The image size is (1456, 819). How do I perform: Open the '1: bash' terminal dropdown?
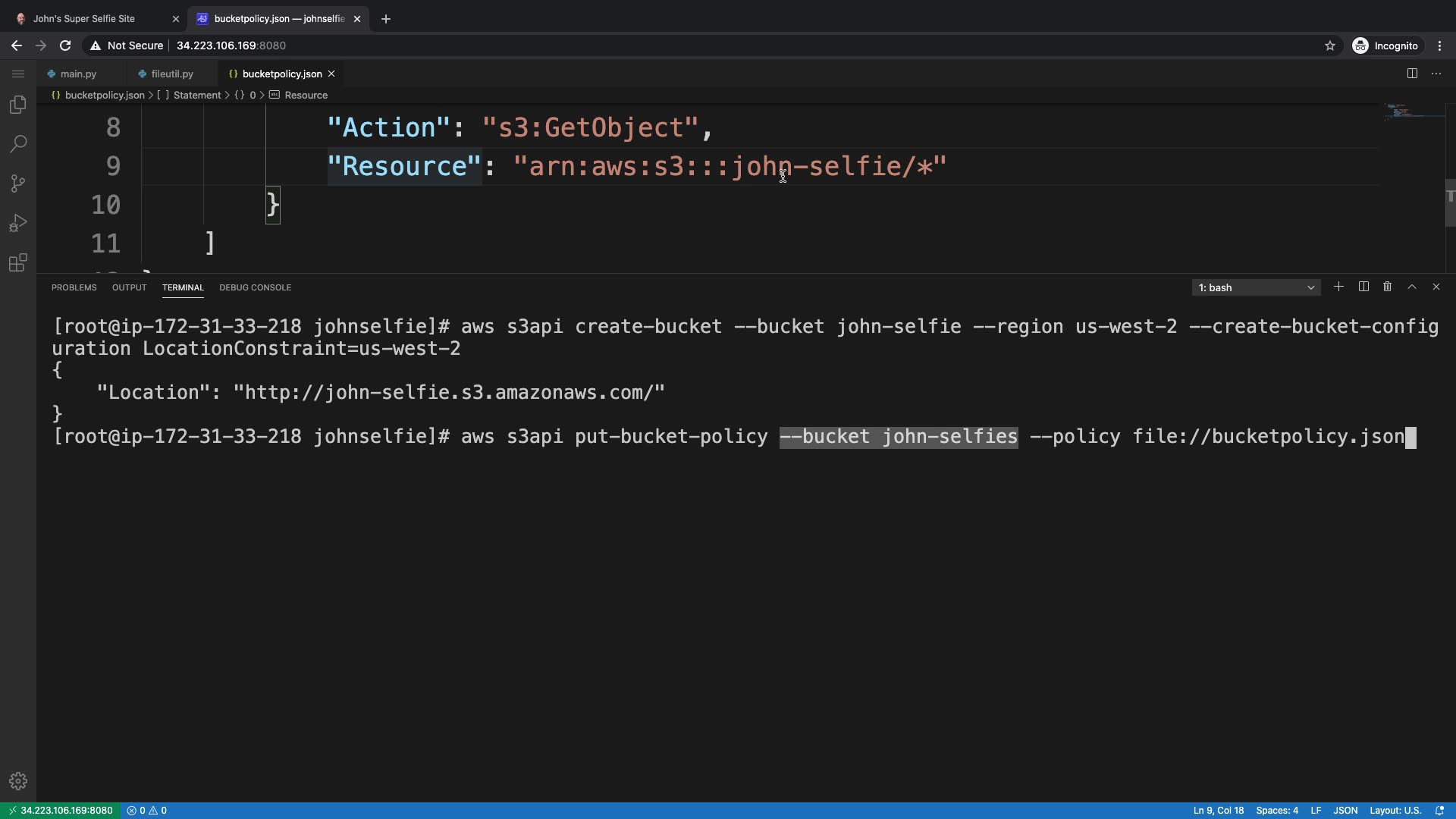click(x=1256, y=287)
